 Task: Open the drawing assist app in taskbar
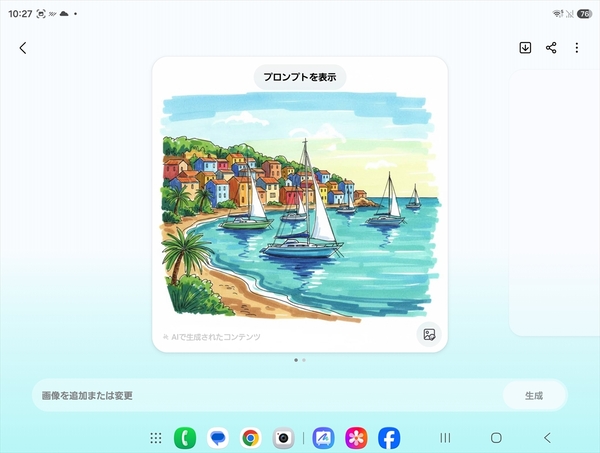pos(323,438)
